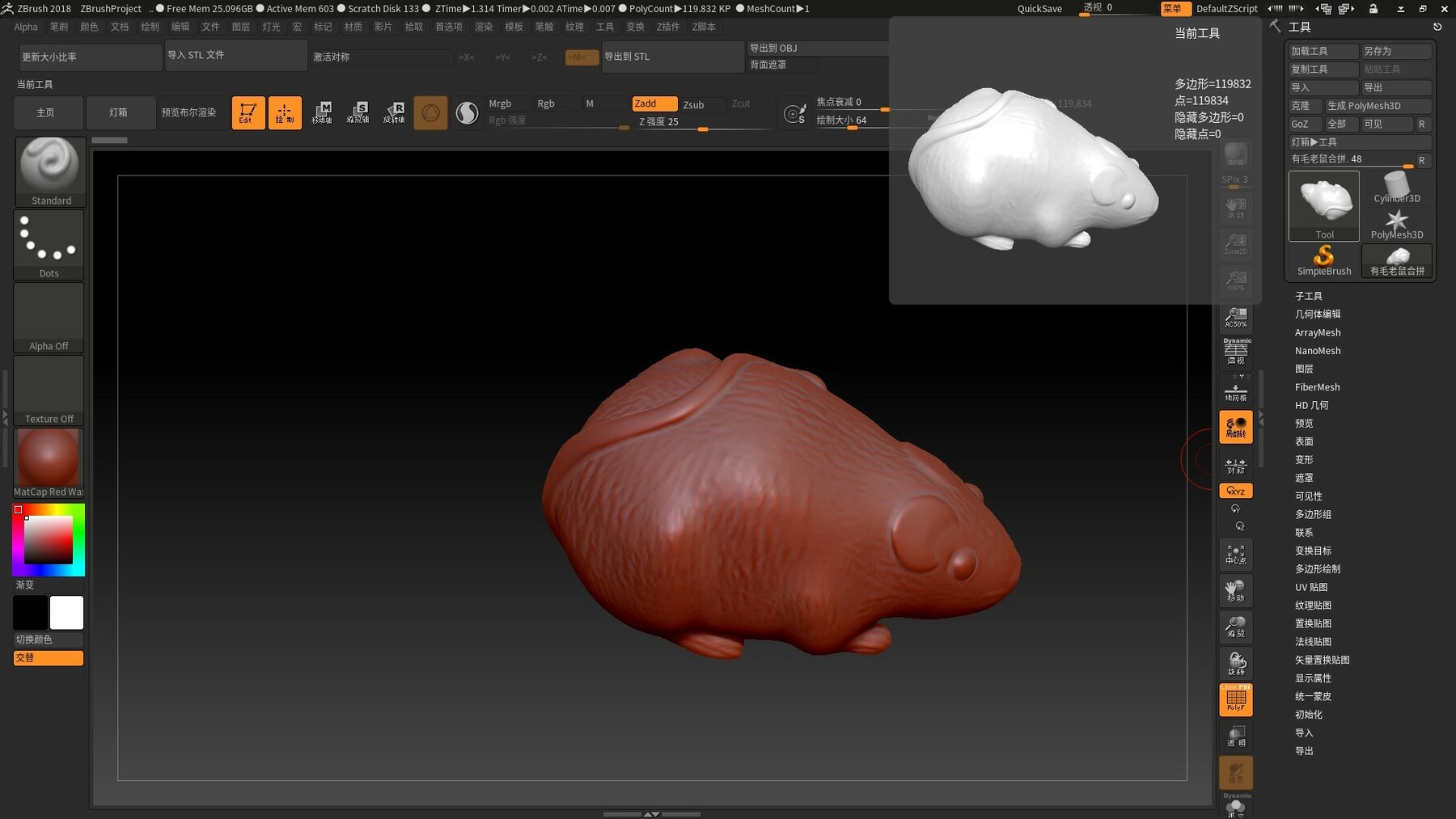1456x819 pixels.
Task: Expand the FiberMesh section
Action: [1317, 386]
